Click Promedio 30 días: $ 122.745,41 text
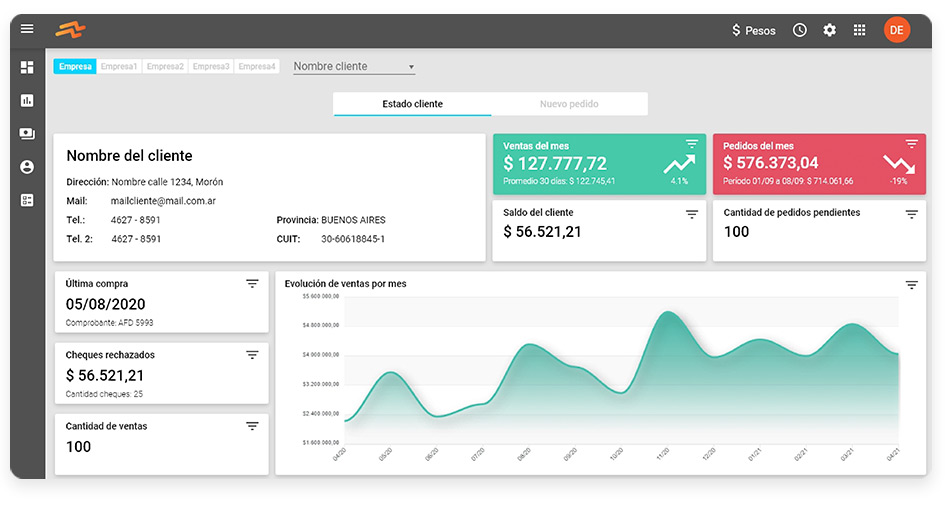 pos(559,181)
